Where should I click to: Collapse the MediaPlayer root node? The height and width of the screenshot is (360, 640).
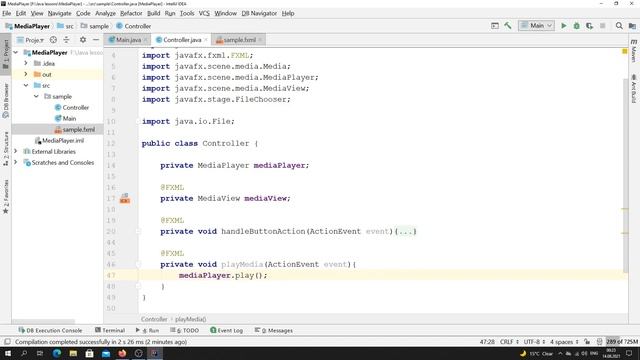[16, 52]
